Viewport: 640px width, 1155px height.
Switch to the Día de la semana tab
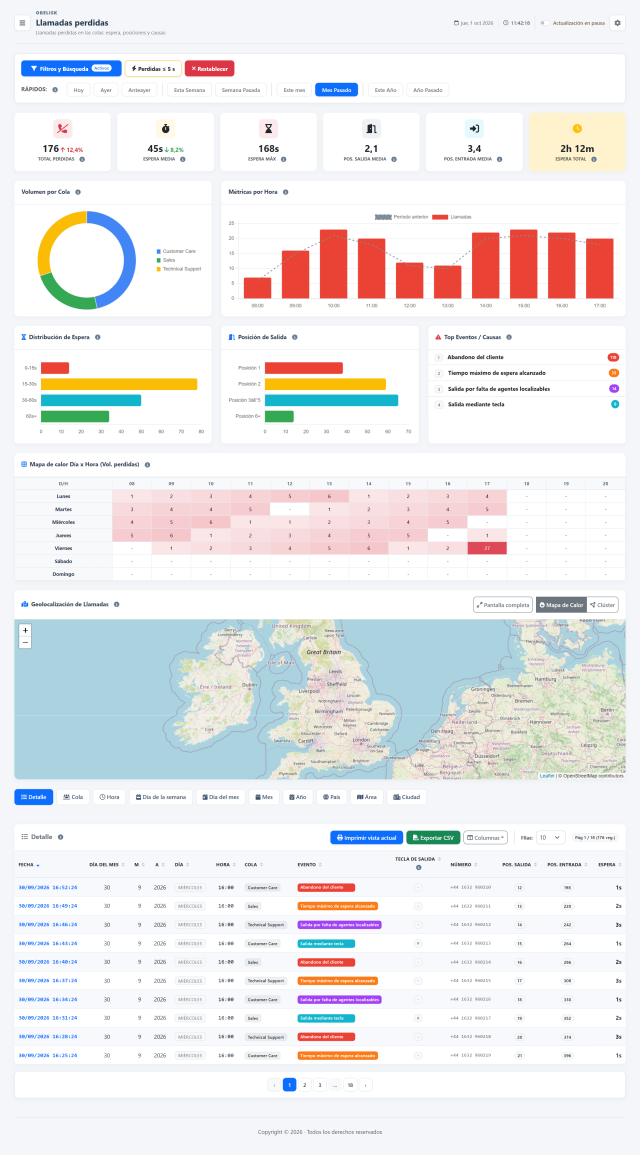click(161, 797)
